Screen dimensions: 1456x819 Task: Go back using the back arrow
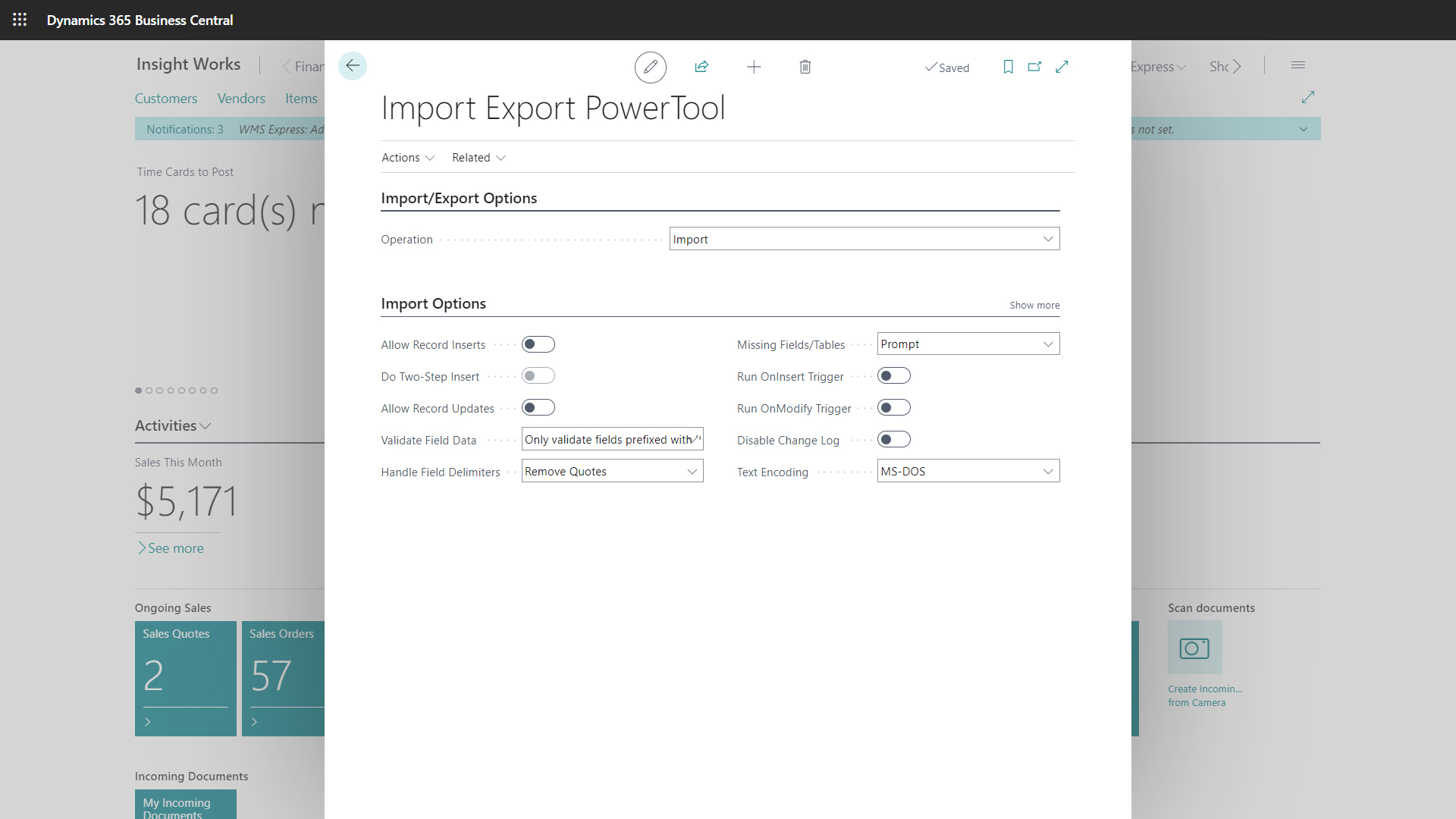(x=352, y=65)
